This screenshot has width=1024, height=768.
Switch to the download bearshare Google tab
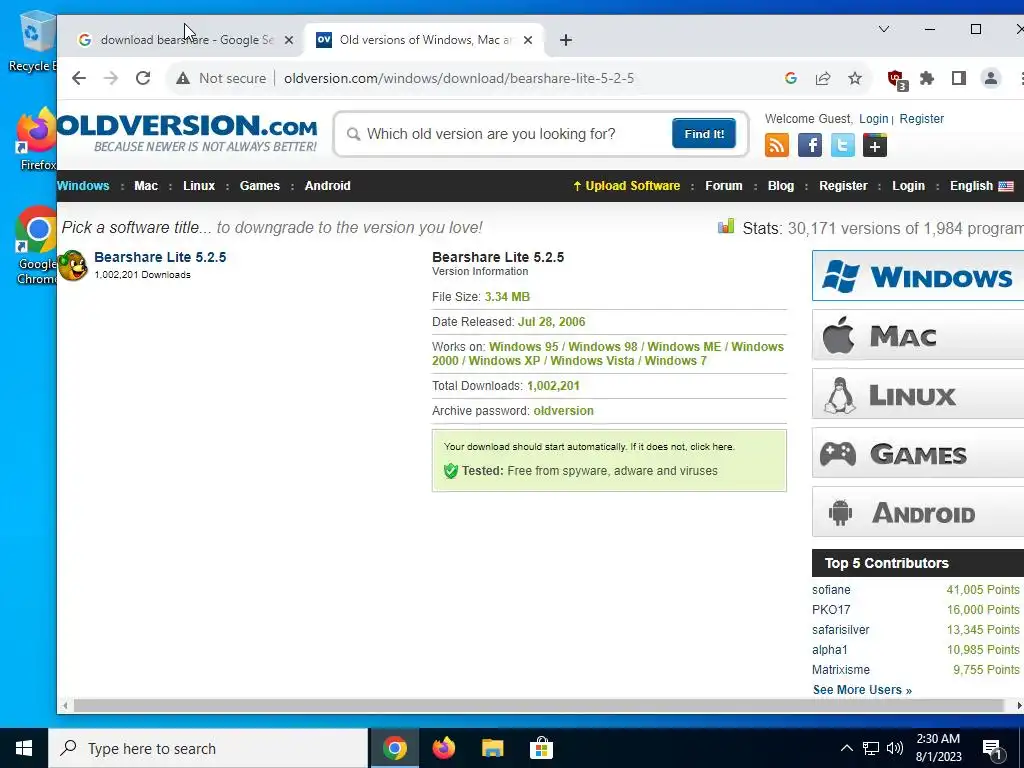click(x=185, y=40)
